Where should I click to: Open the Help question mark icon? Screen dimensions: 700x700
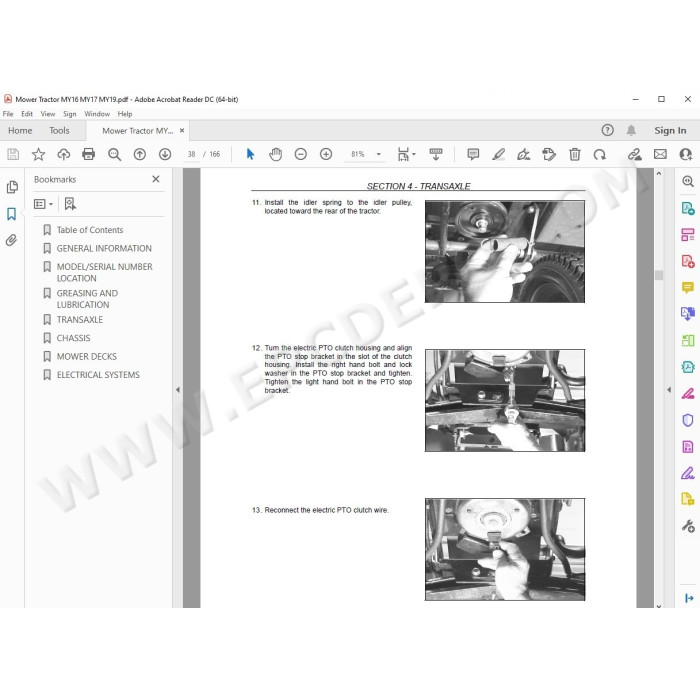(x=607, y=130)
